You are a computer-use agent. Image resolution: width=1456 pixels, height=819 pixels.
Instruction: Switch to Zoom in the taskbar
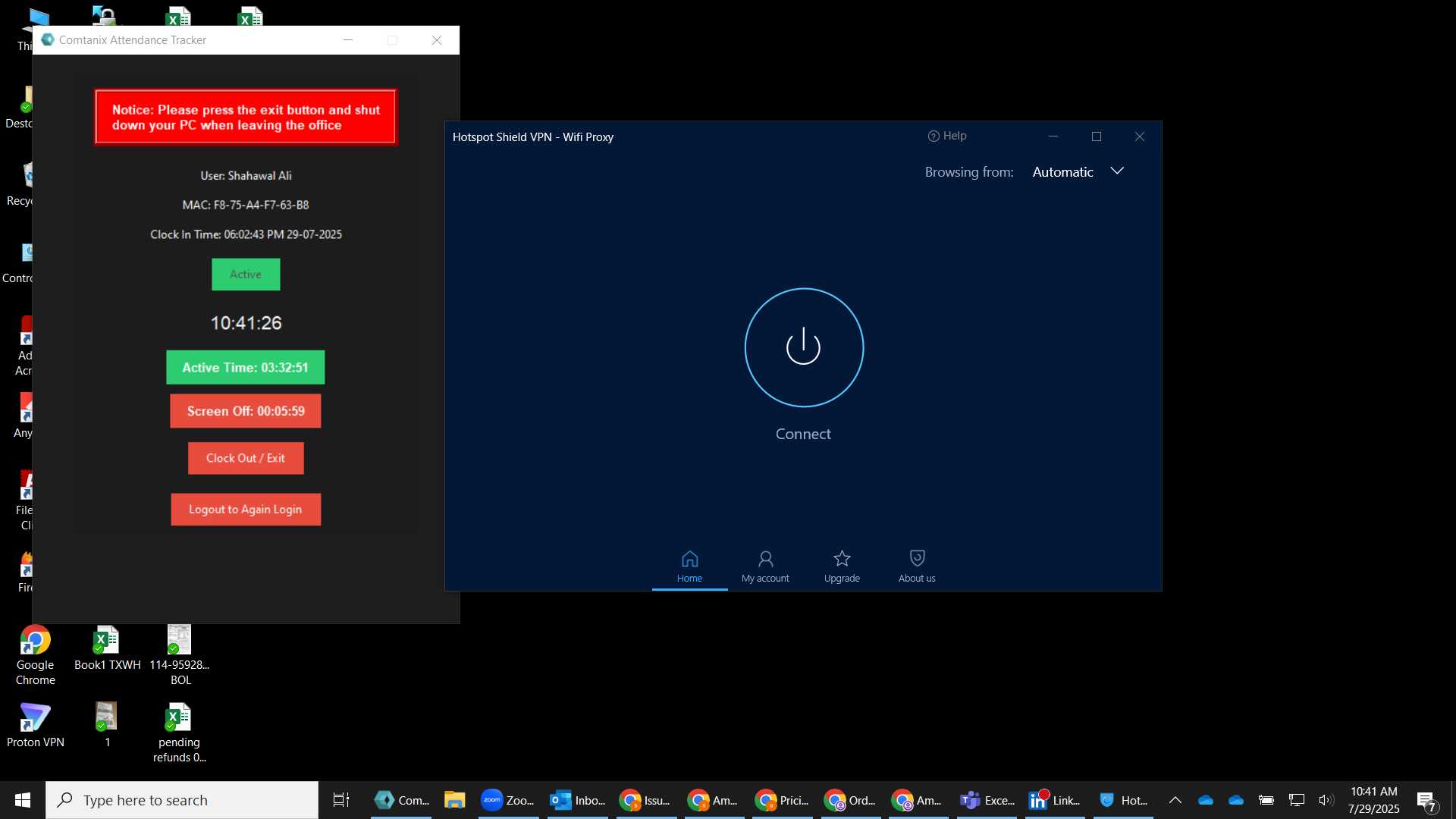[508, 800]
